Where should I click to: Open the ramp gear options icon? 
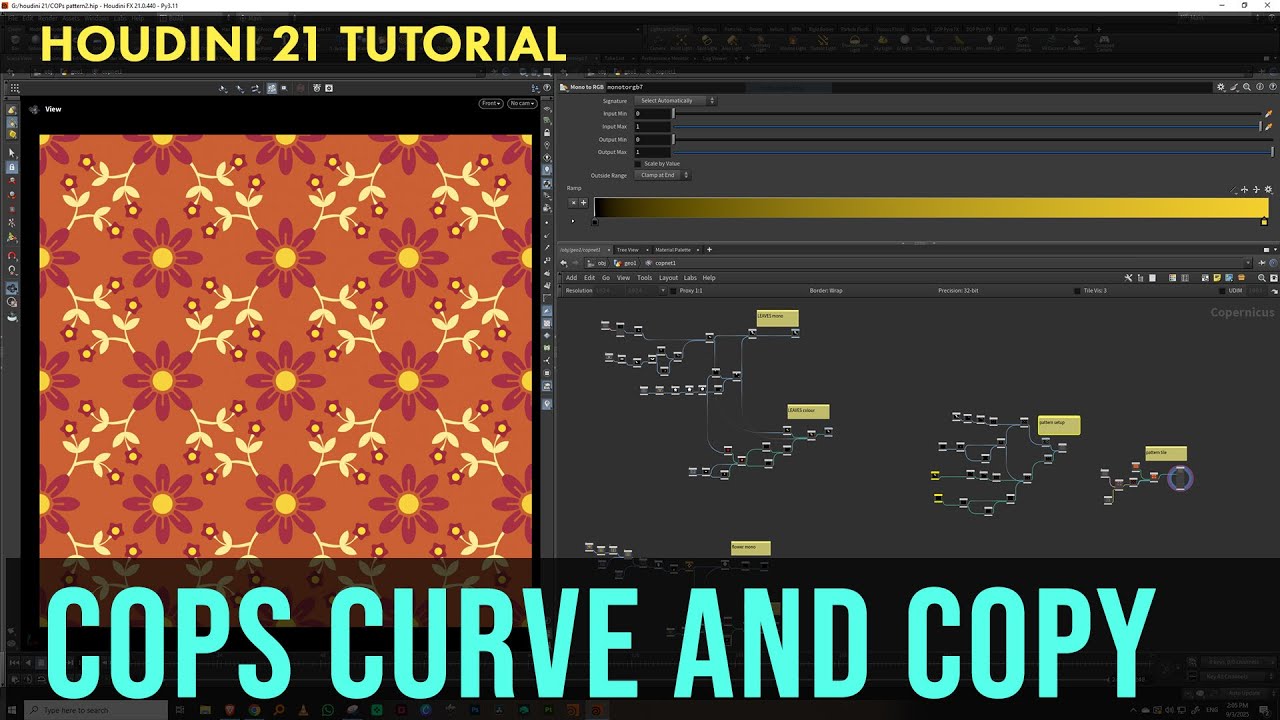[1268, 189]
